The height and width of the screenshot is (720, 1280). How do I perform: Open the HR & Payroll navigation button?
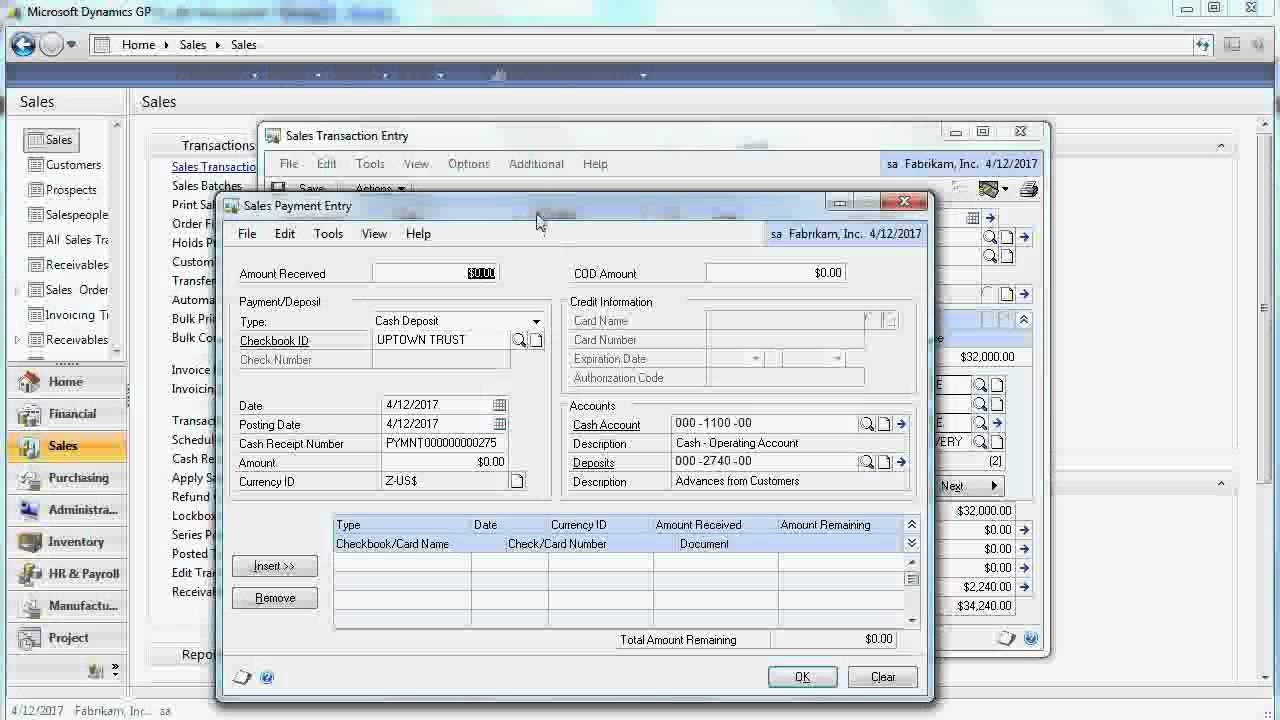pos(67,574)
